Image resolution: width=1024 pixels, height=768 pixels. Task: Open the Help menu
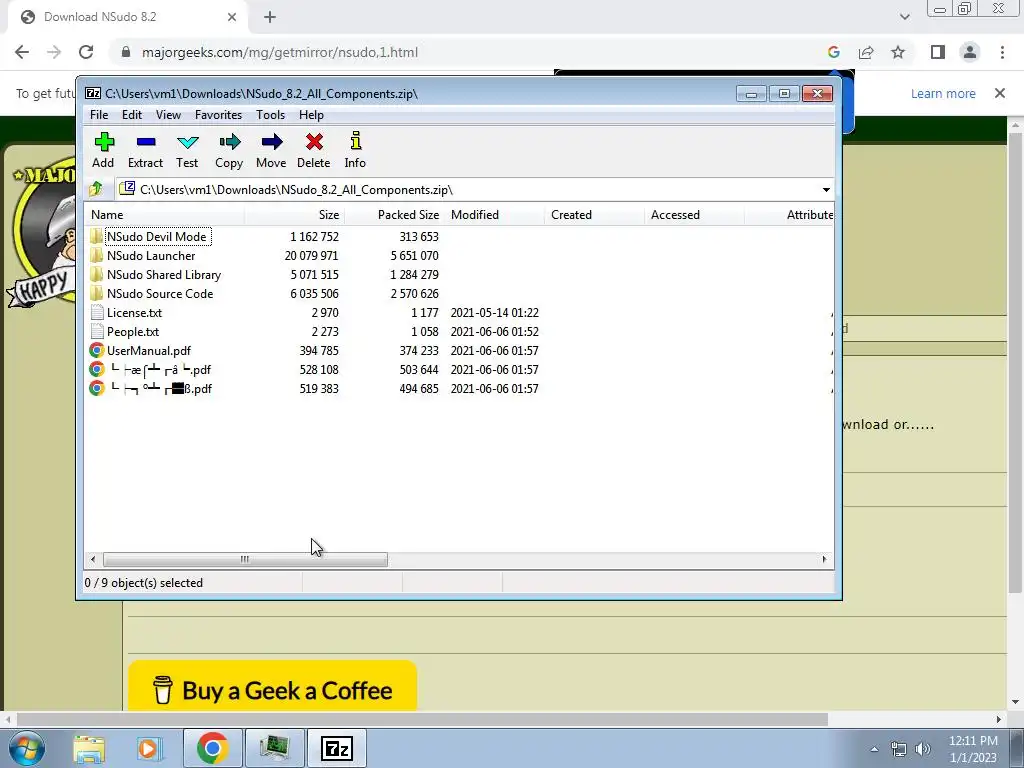point(311,115)
